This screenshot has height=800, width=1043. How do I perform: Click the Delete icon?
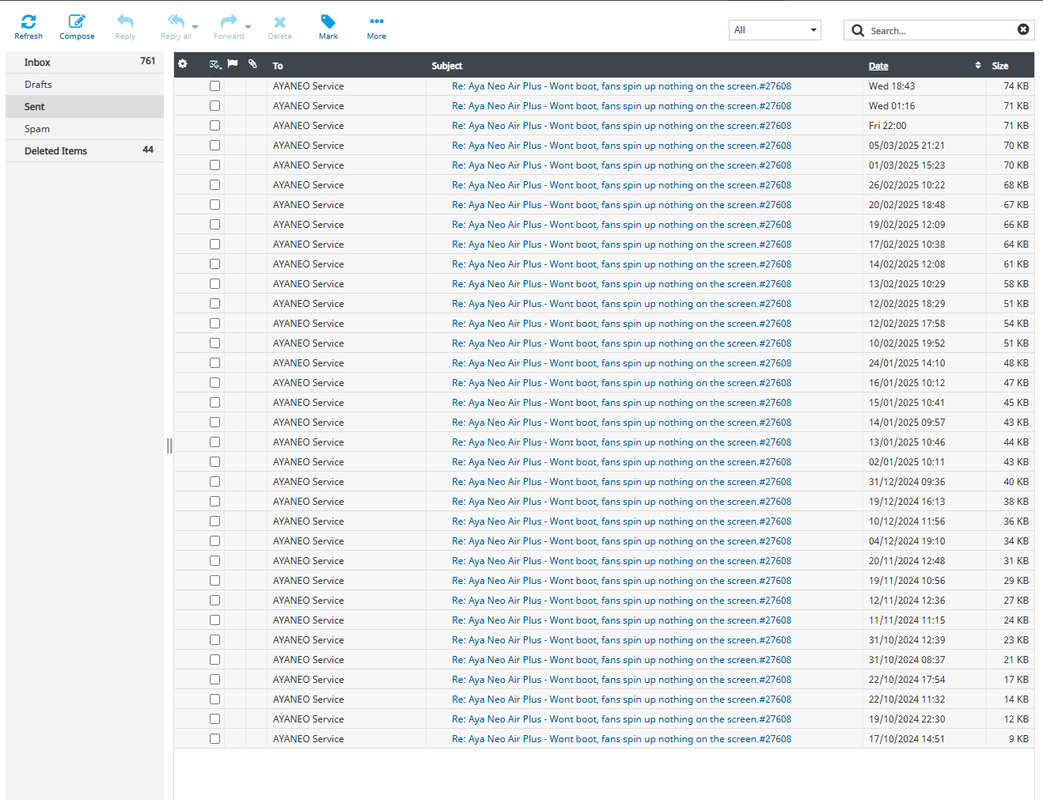coord(280,22)
